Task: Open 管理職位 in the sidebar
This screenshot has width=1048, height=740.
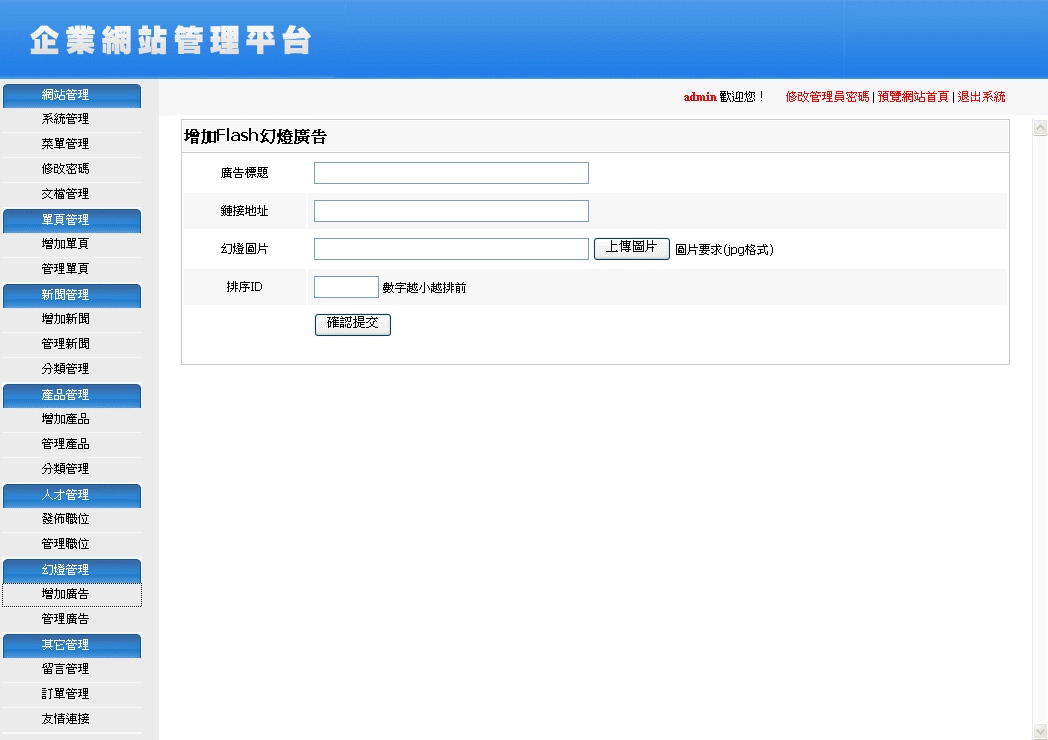Action: tap(65, 544)
